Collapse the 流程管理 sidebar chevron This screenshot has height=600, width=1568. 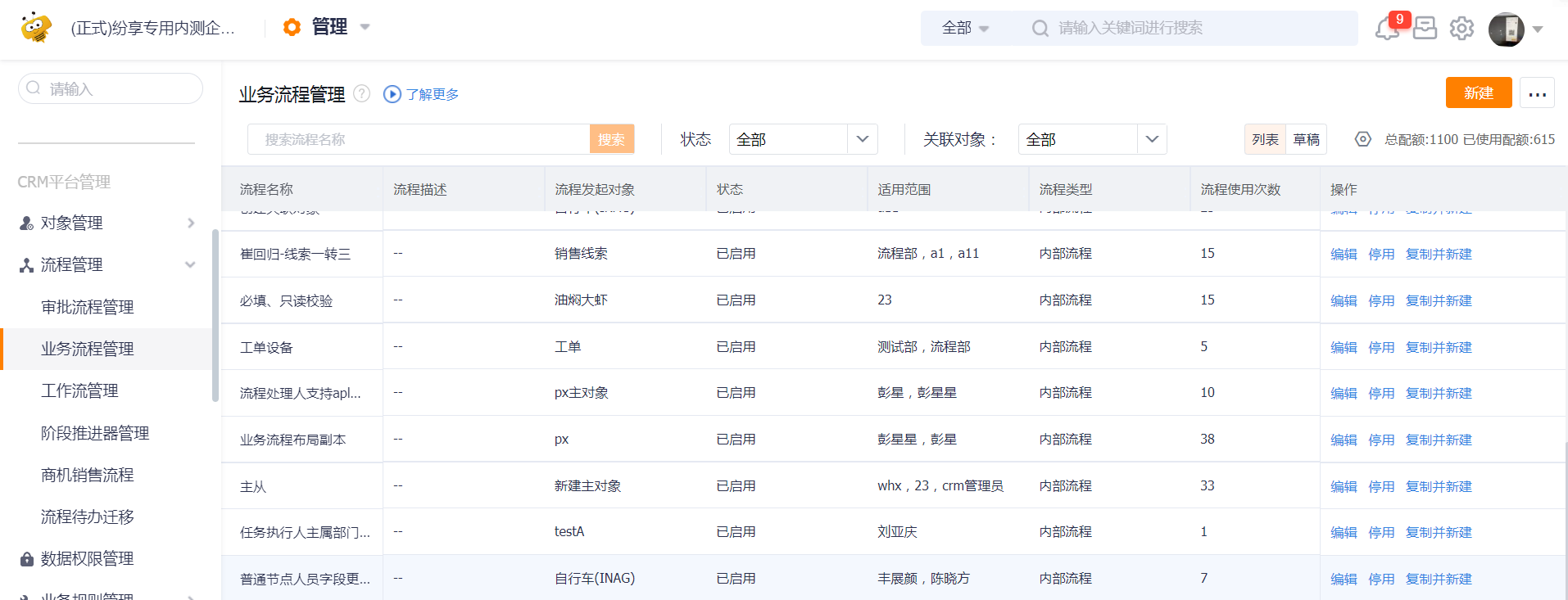click(190, 264)
